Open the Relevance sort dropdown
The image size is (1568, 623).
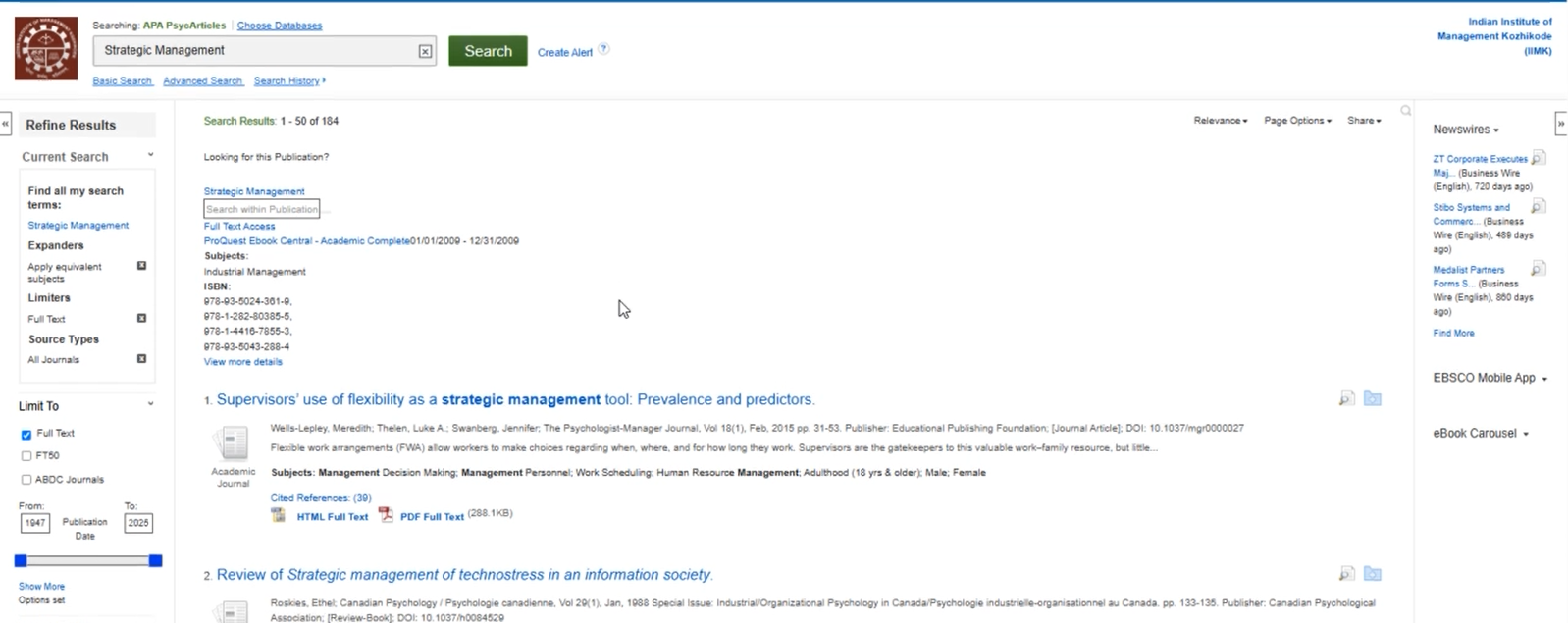(1220, 121)
